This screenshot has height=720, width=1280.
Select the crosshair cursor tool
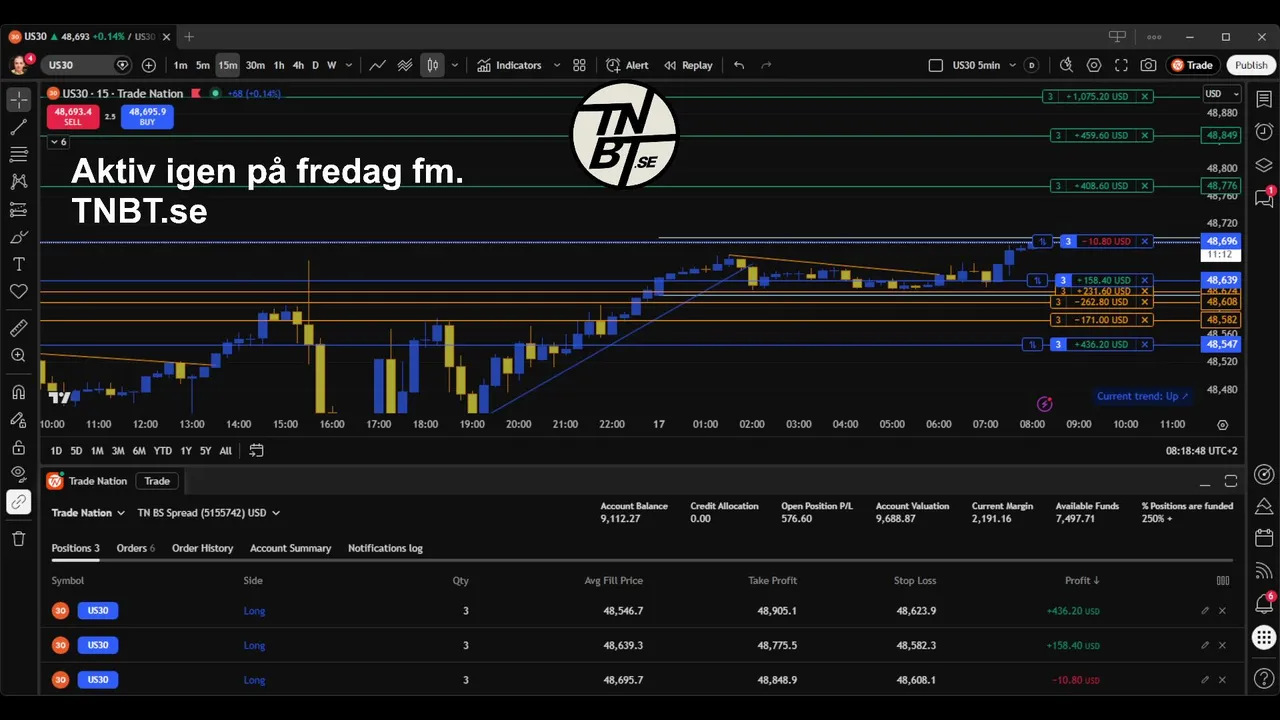pos(18,100)
